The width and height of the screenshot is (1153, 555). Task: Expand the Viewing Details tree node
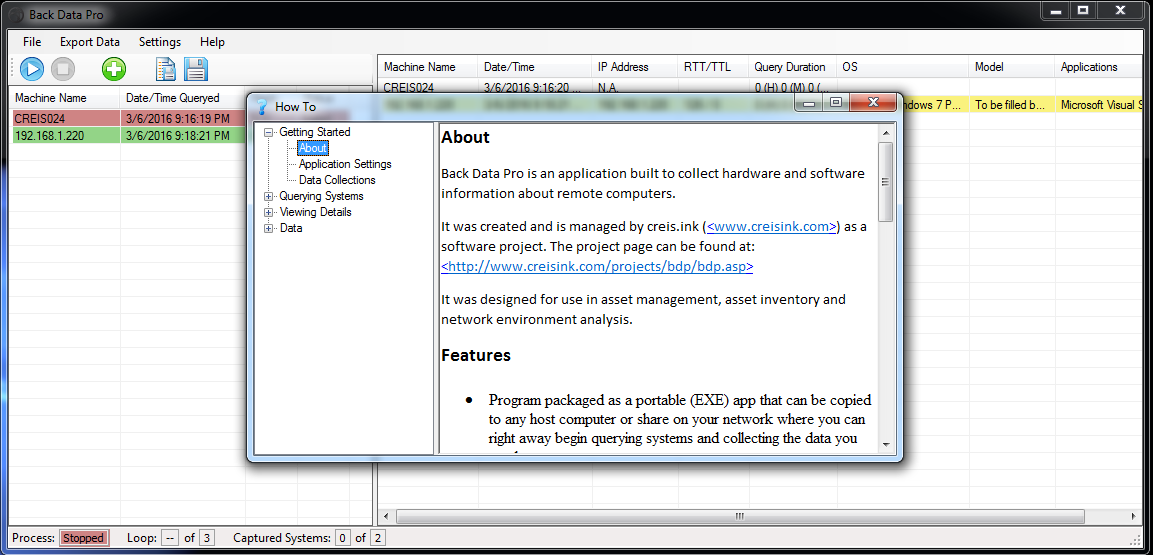coord(268,212)
